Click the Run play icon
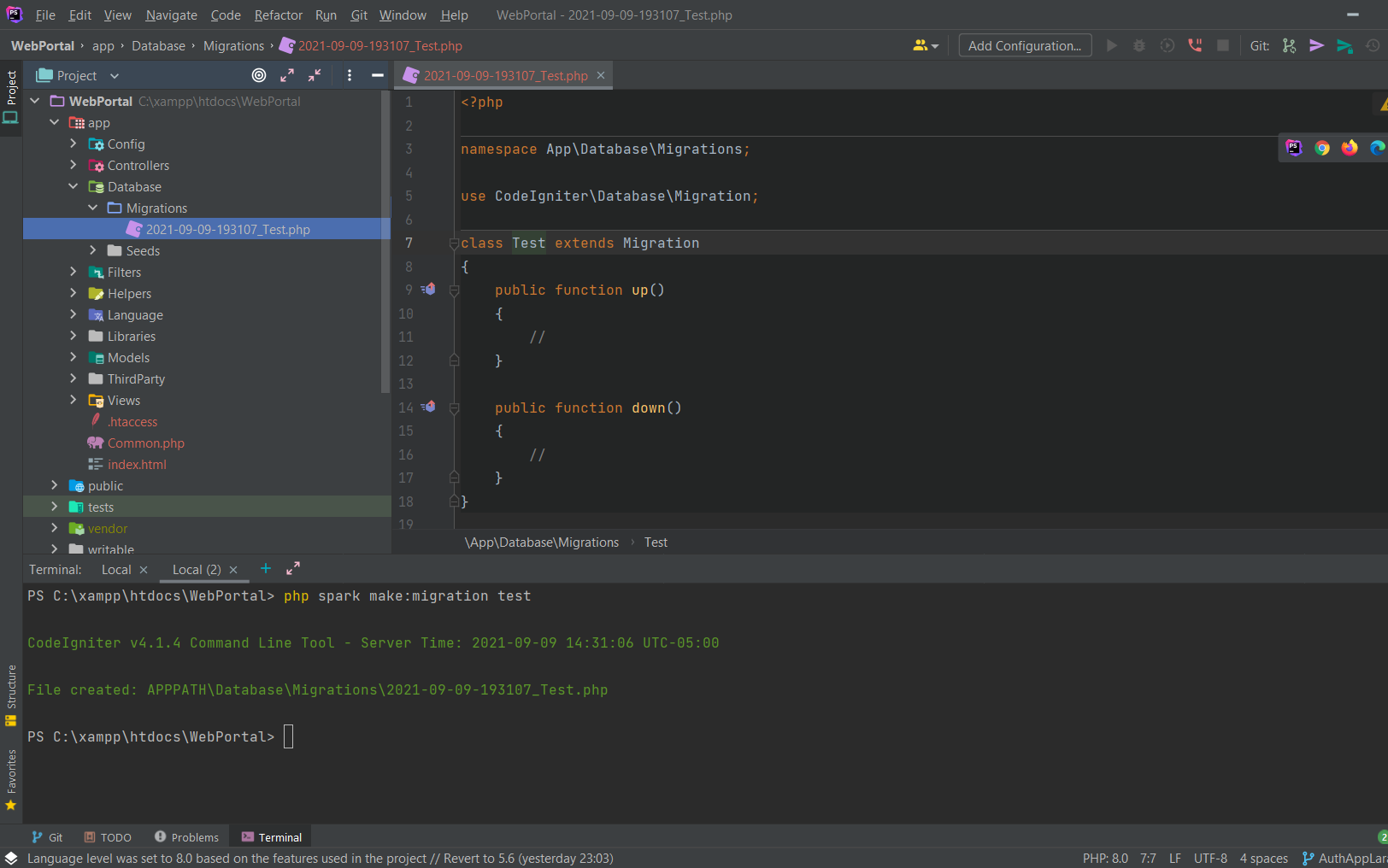The image size is (1388, 868). click(1111, 45)
